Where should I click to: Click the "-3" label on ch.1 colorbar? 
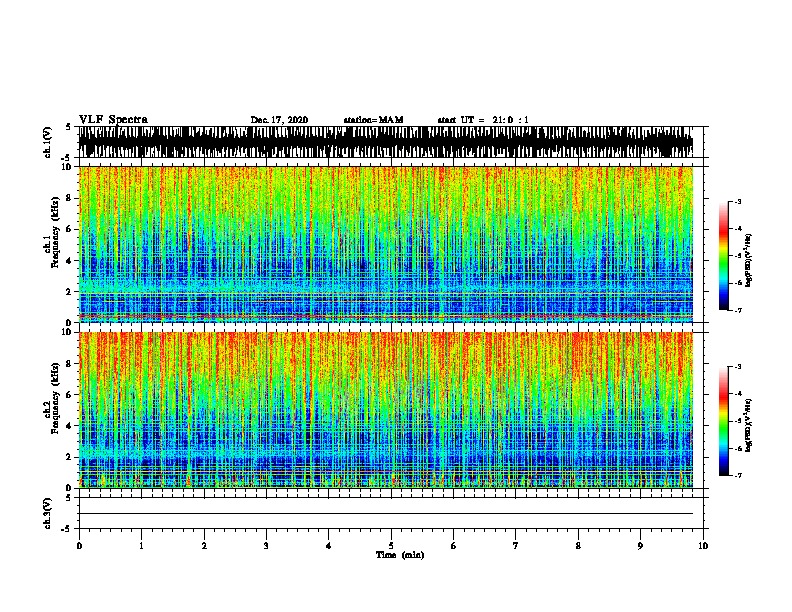[x=737, y=201]
